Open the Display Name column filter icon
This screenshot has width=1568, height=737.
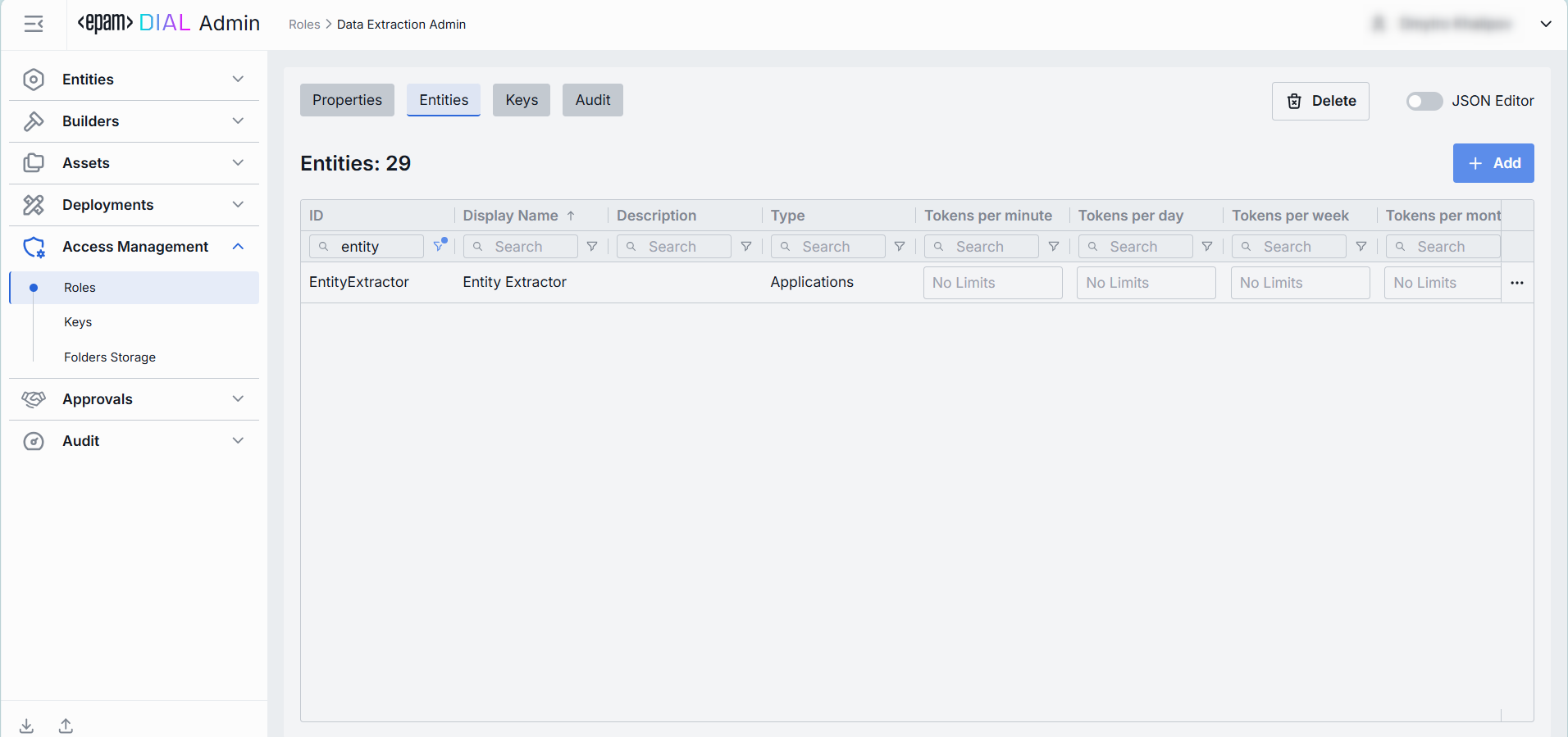click(x=592, y=247)
